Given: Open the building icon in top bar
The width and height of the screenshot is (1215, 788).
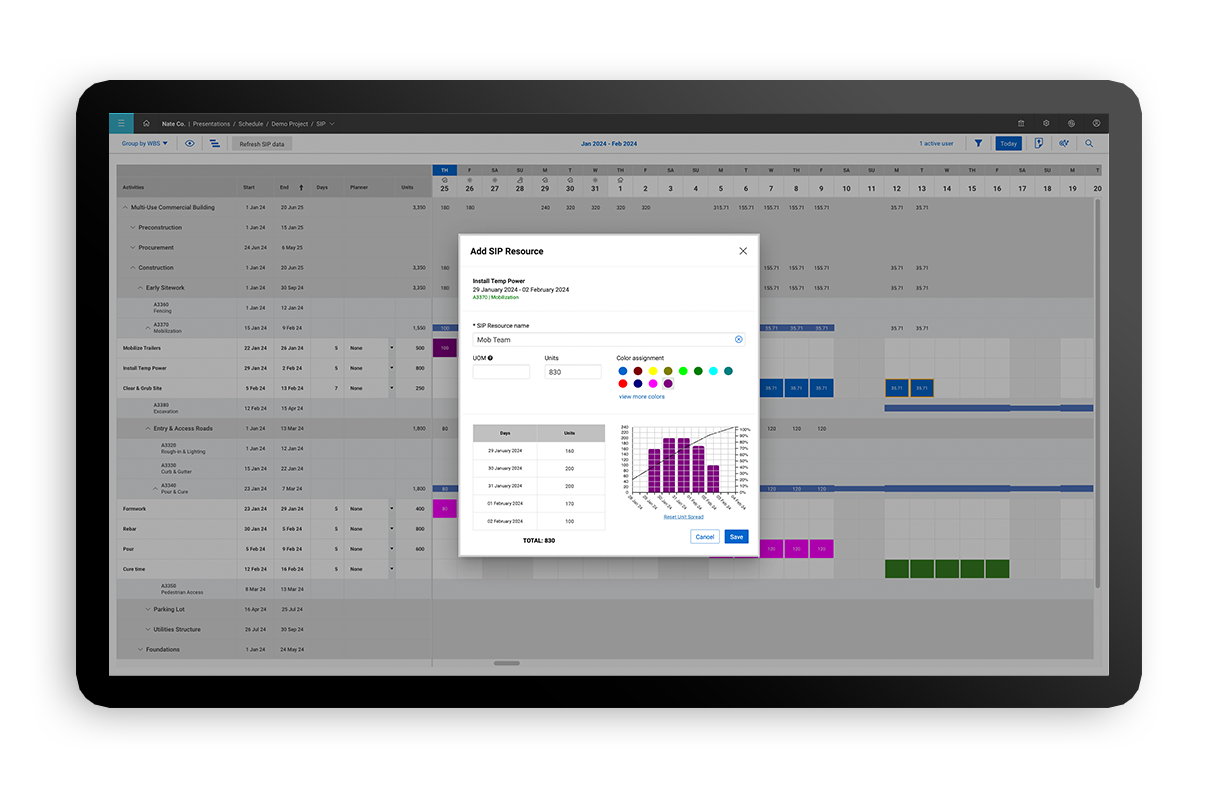Looking at the screenshot, I should click(1021, 123).
